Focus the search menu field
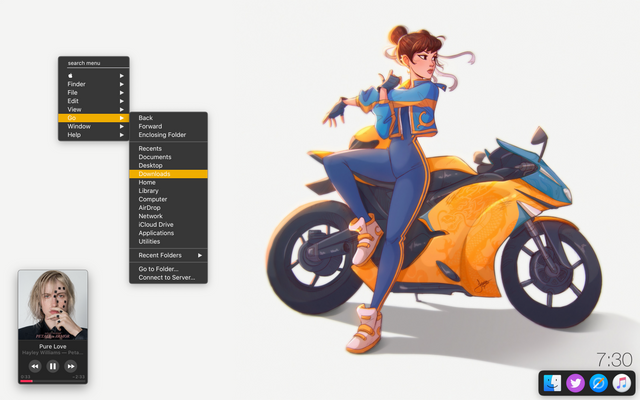This screenshot has width=640, height=400. point(98,63)
